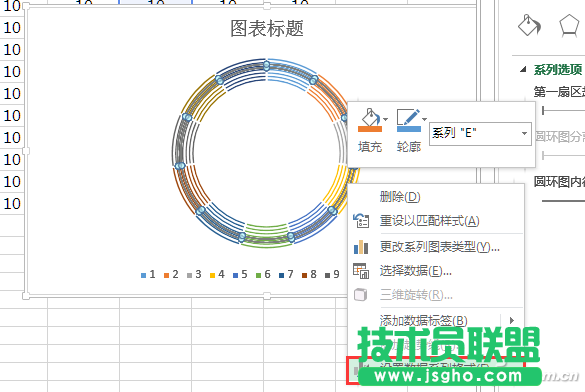Screen dimensions: 585x392
Task: Select legend entry 8
Action: 309,275
